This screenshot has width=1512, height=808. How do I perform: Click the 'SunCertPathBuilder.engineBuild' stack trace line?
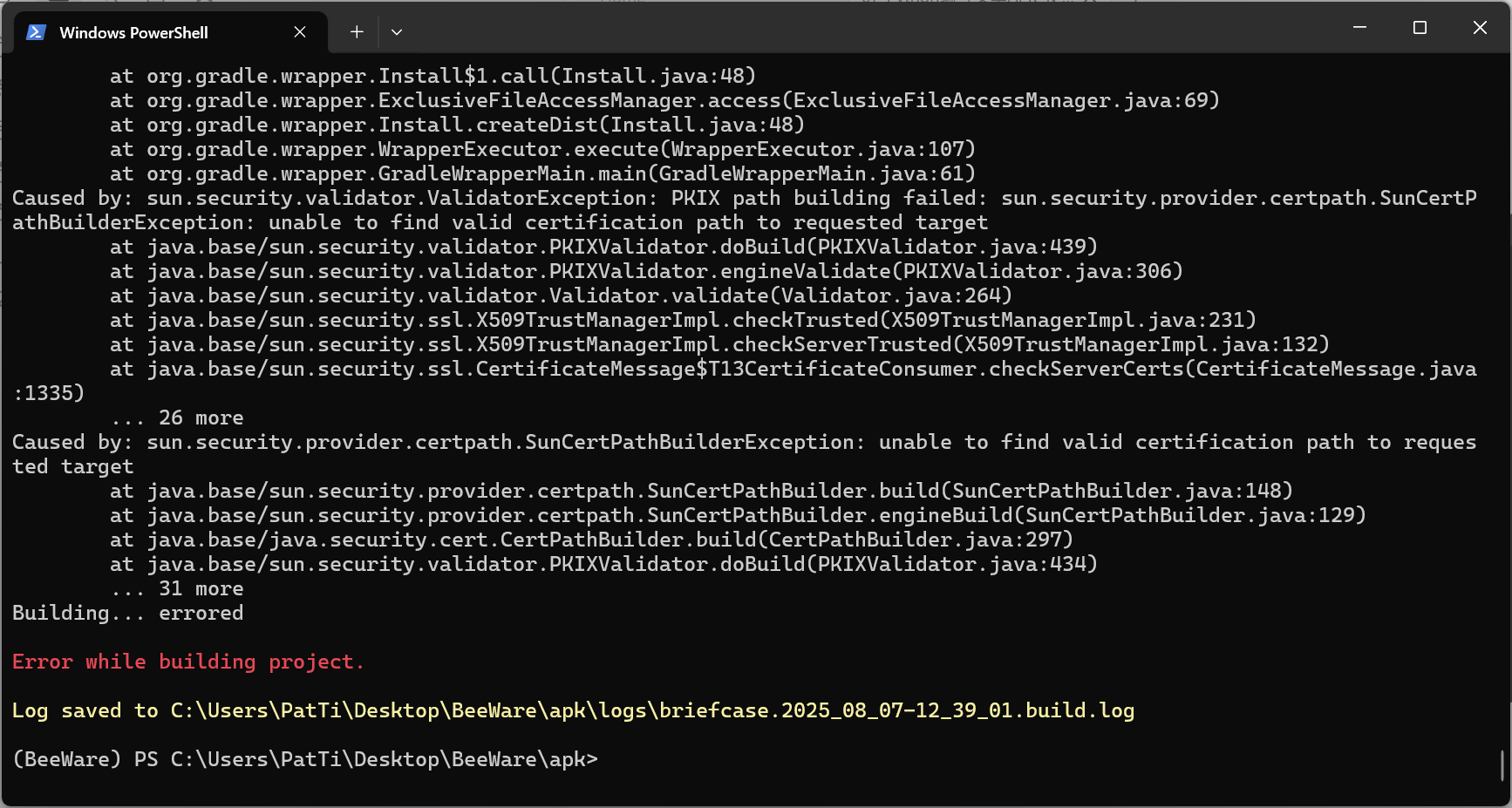738,515
